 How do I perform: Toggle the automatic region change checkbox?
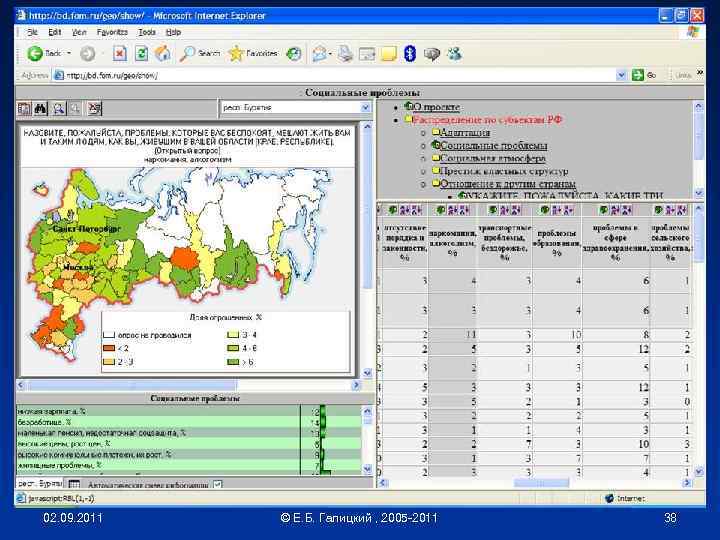216,484
